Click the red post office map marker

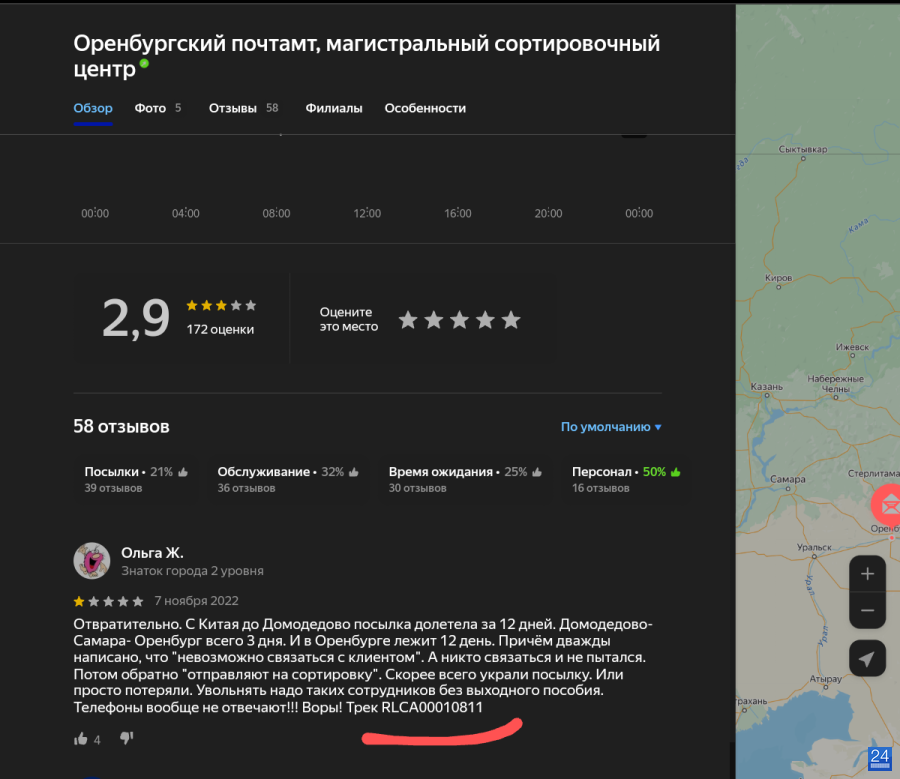tap(887, 505)
